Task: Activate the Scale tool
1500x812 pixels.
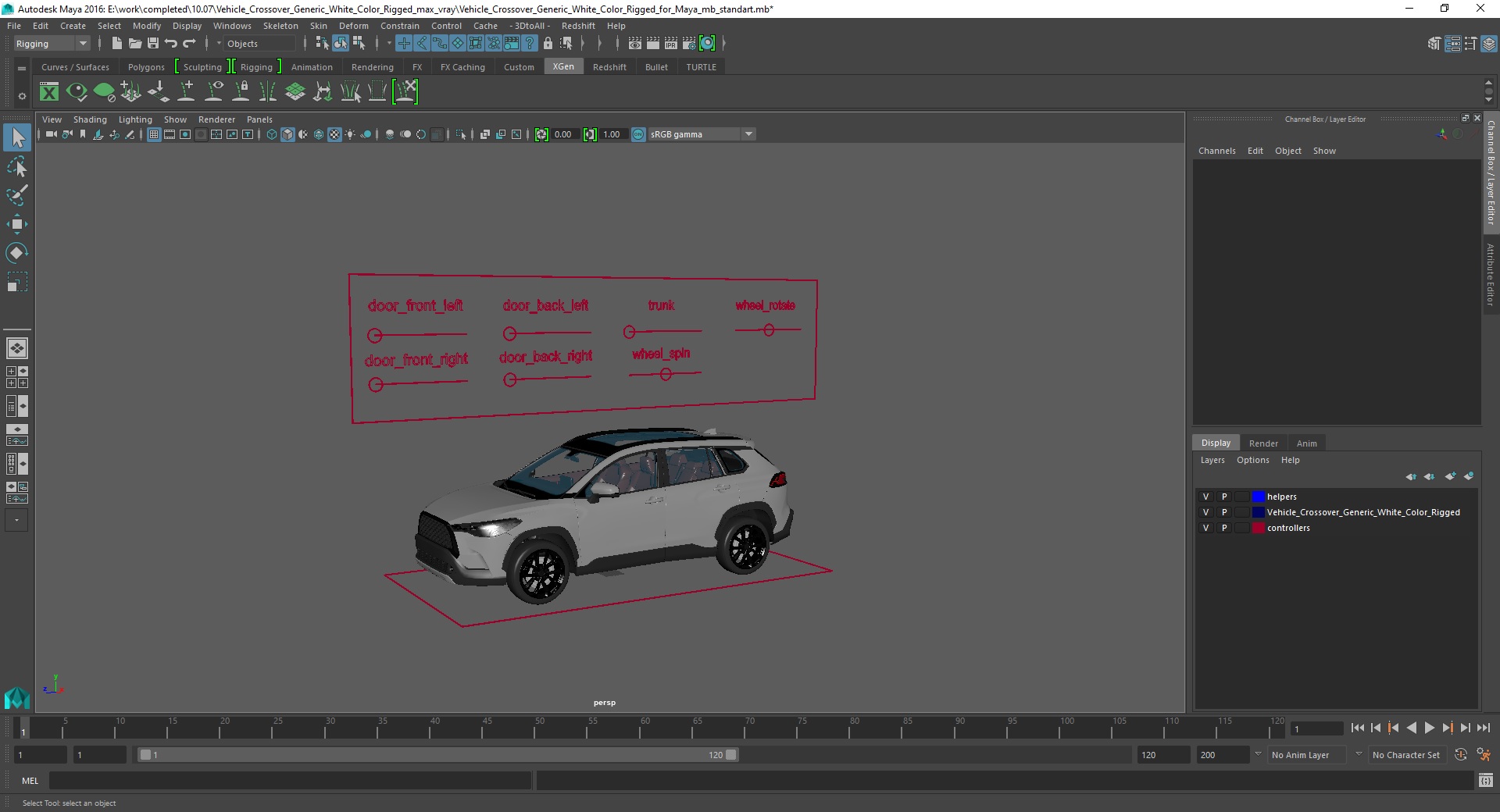Action: [x=17, y=282]
